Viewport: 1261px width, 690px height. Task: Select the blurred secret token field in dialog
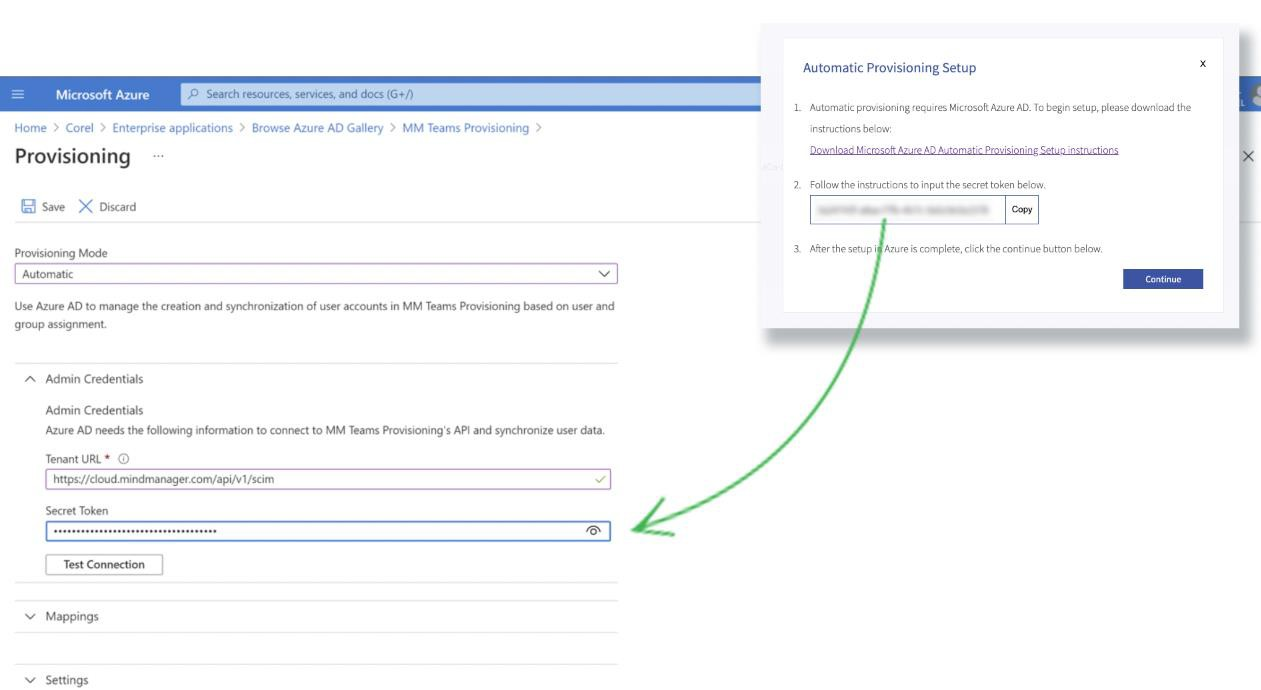click(907, 209)
